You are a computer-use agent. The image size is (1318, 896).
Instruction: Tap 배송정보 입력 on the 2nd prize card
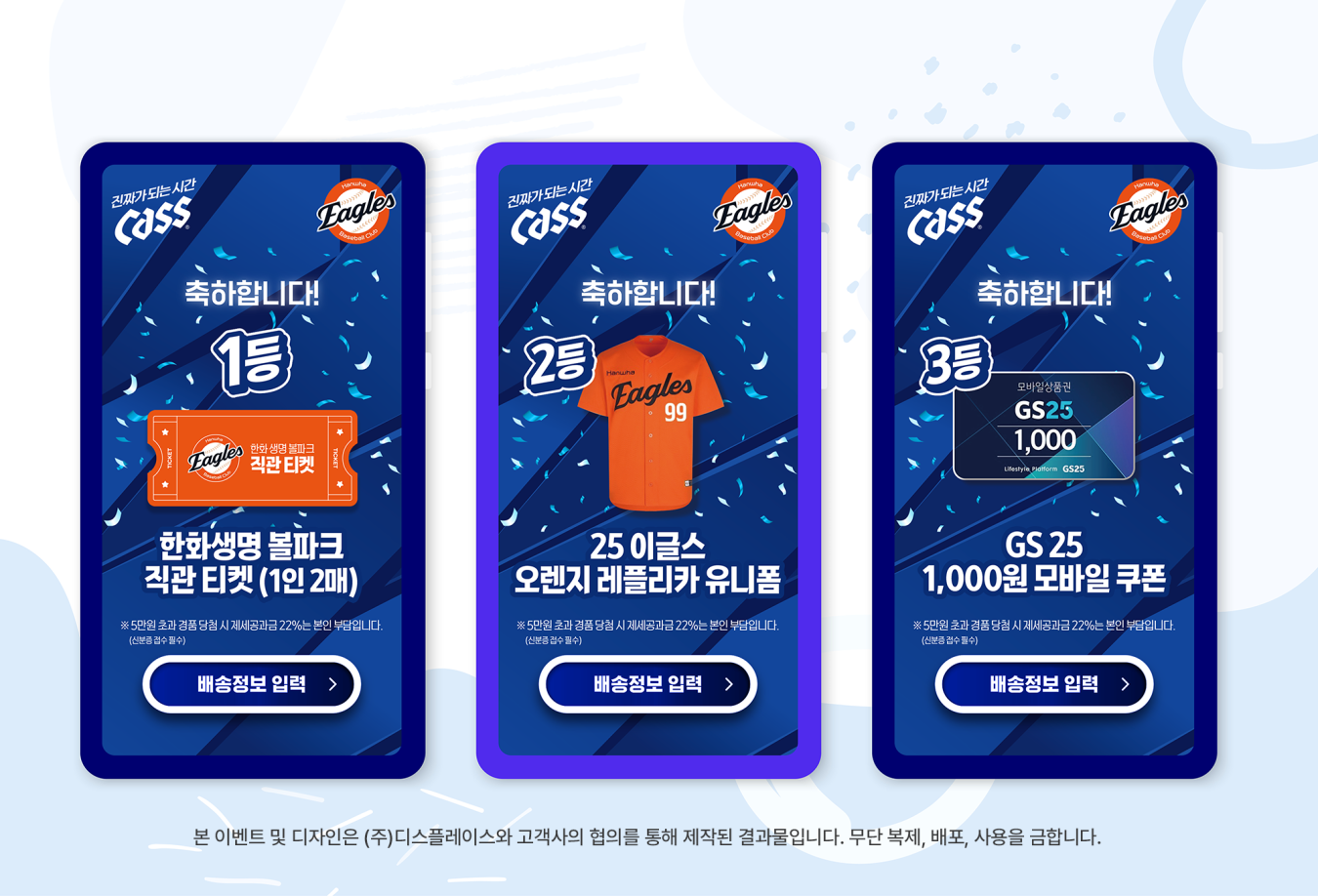[648, 684]
